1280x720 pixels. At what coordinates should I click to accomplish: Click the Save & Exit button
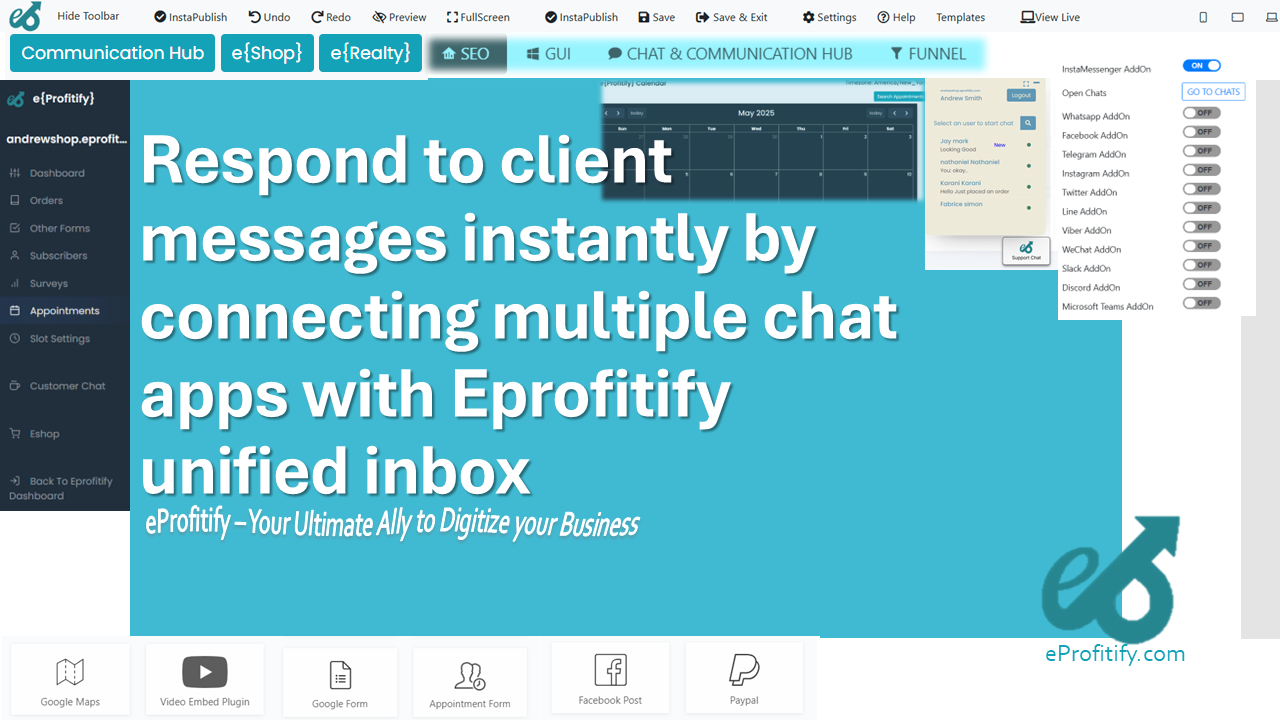(x=732, y=17)
